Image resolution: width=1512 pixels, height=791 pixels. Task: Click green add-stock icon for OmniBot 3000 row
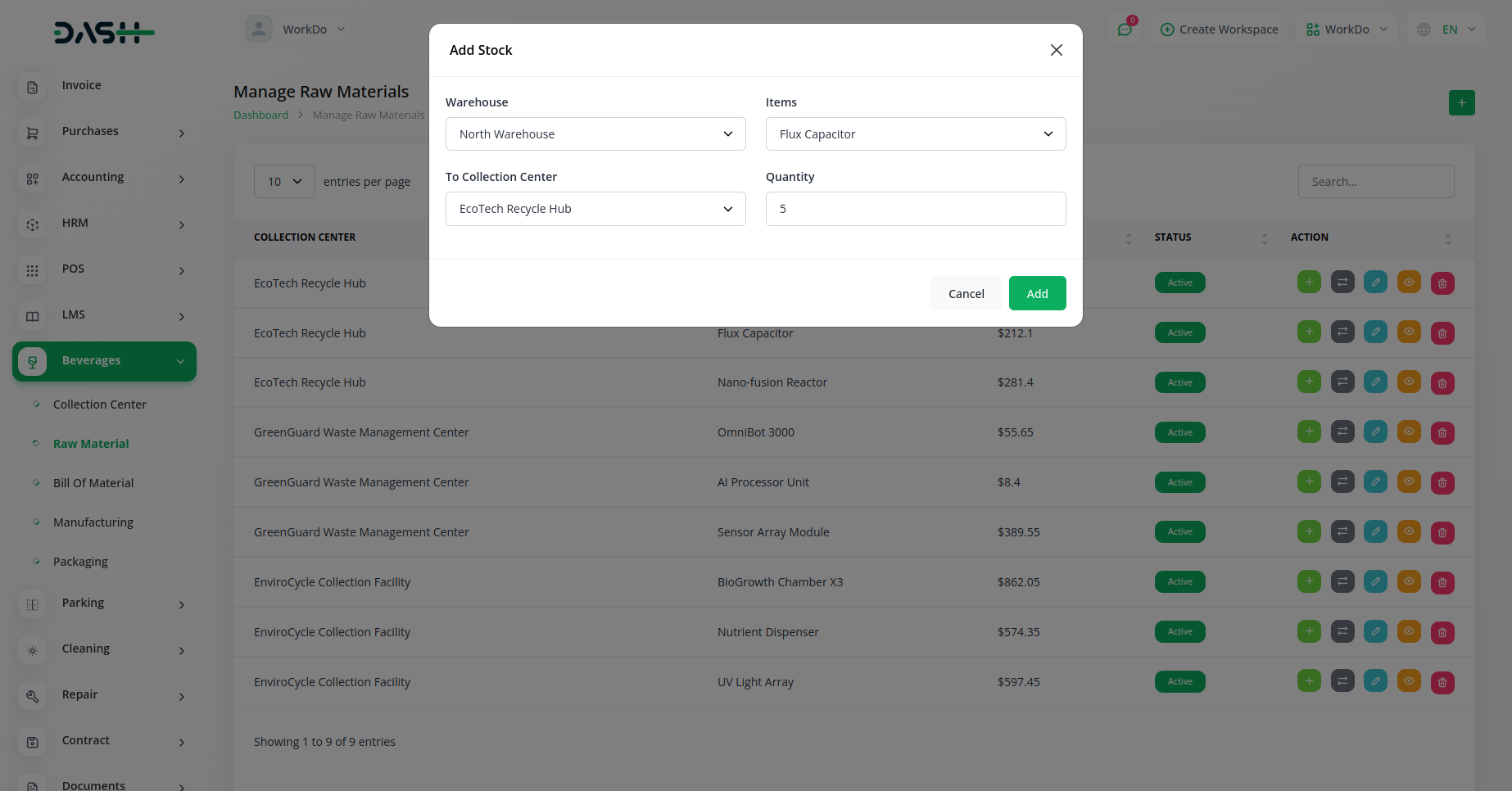point(1309,432)
